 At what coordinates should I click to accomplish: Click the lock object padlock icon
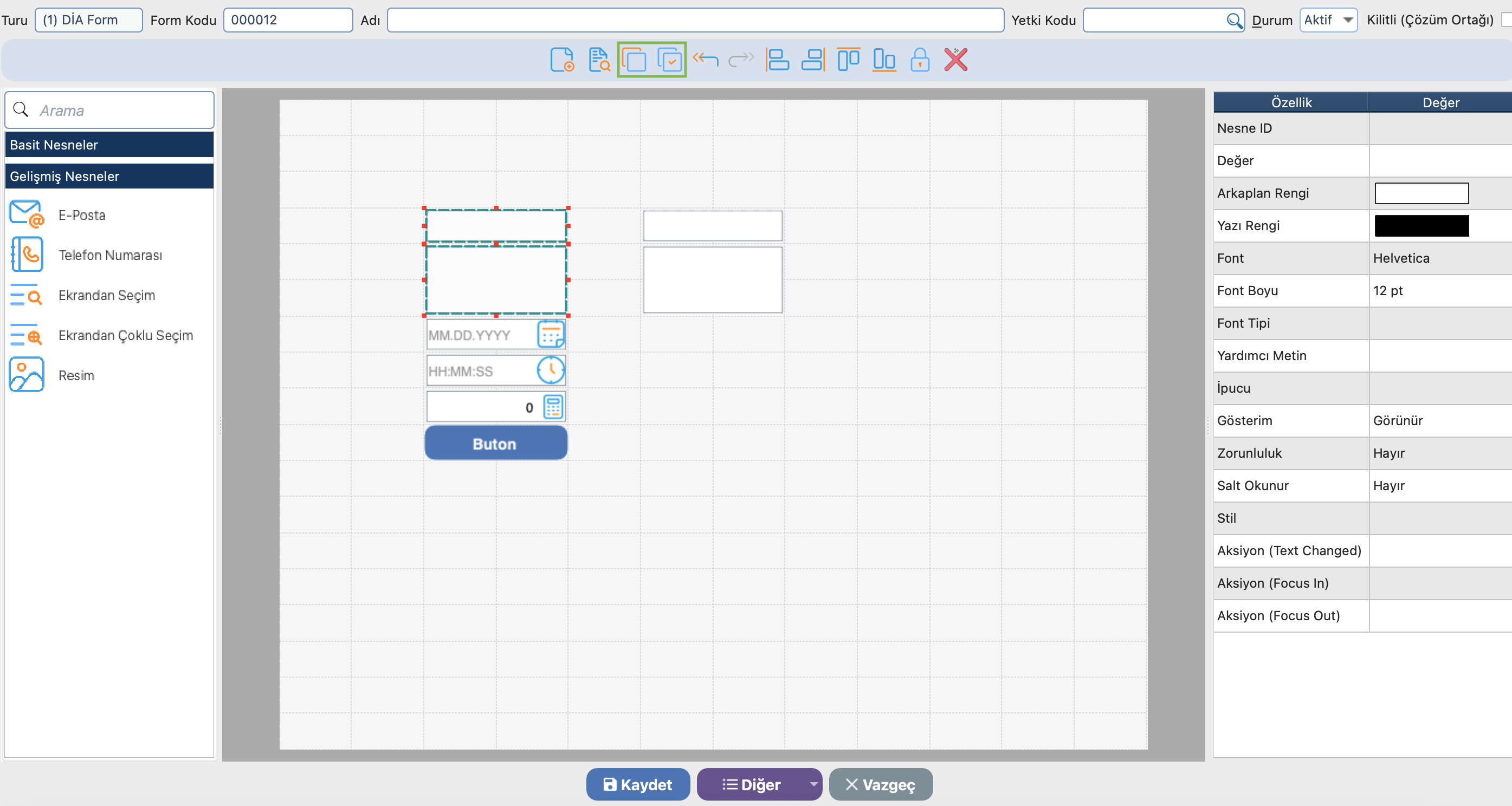[x=920, y=60]
